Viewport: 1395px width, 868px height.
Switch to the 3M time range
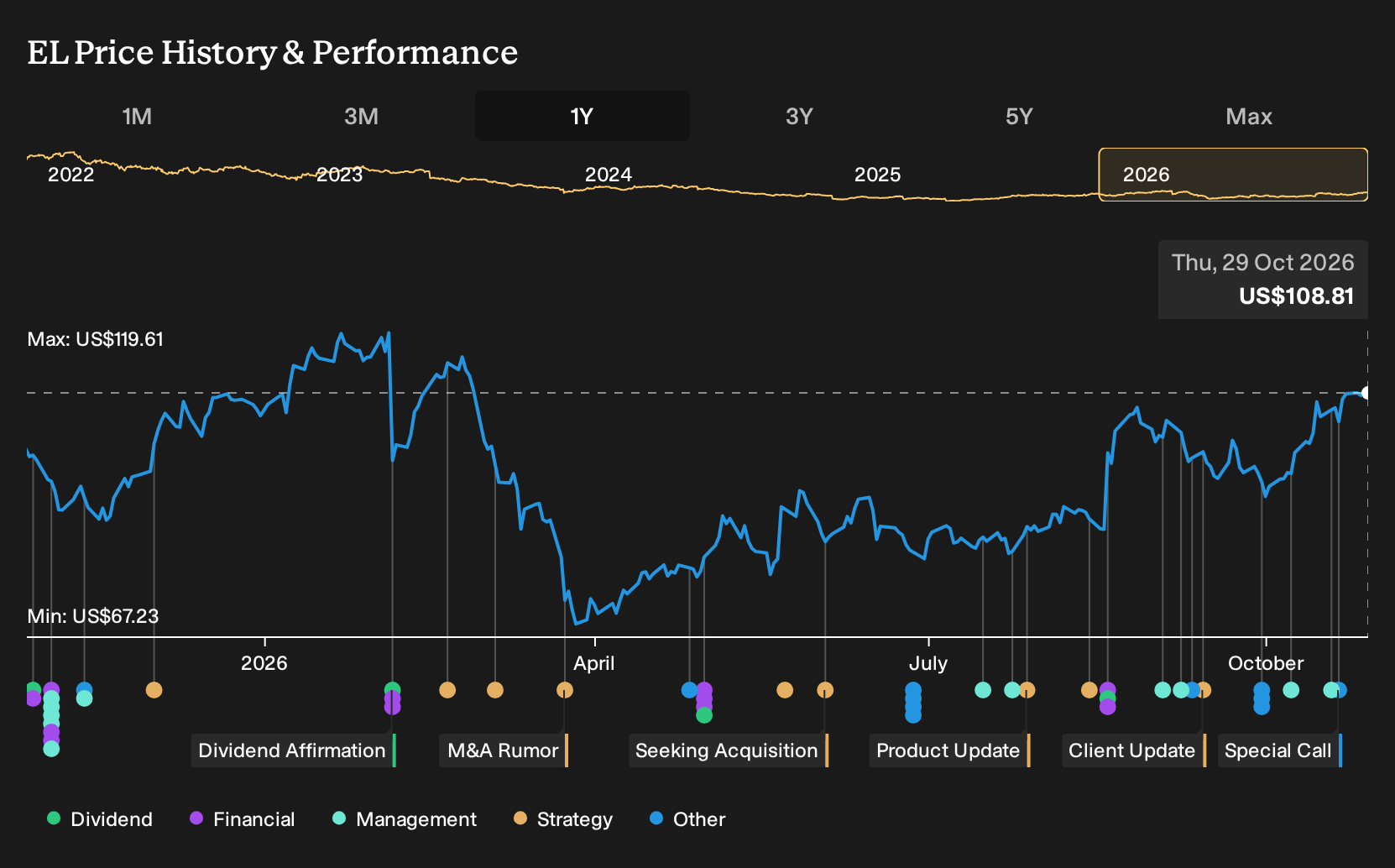tap(361, 116)
